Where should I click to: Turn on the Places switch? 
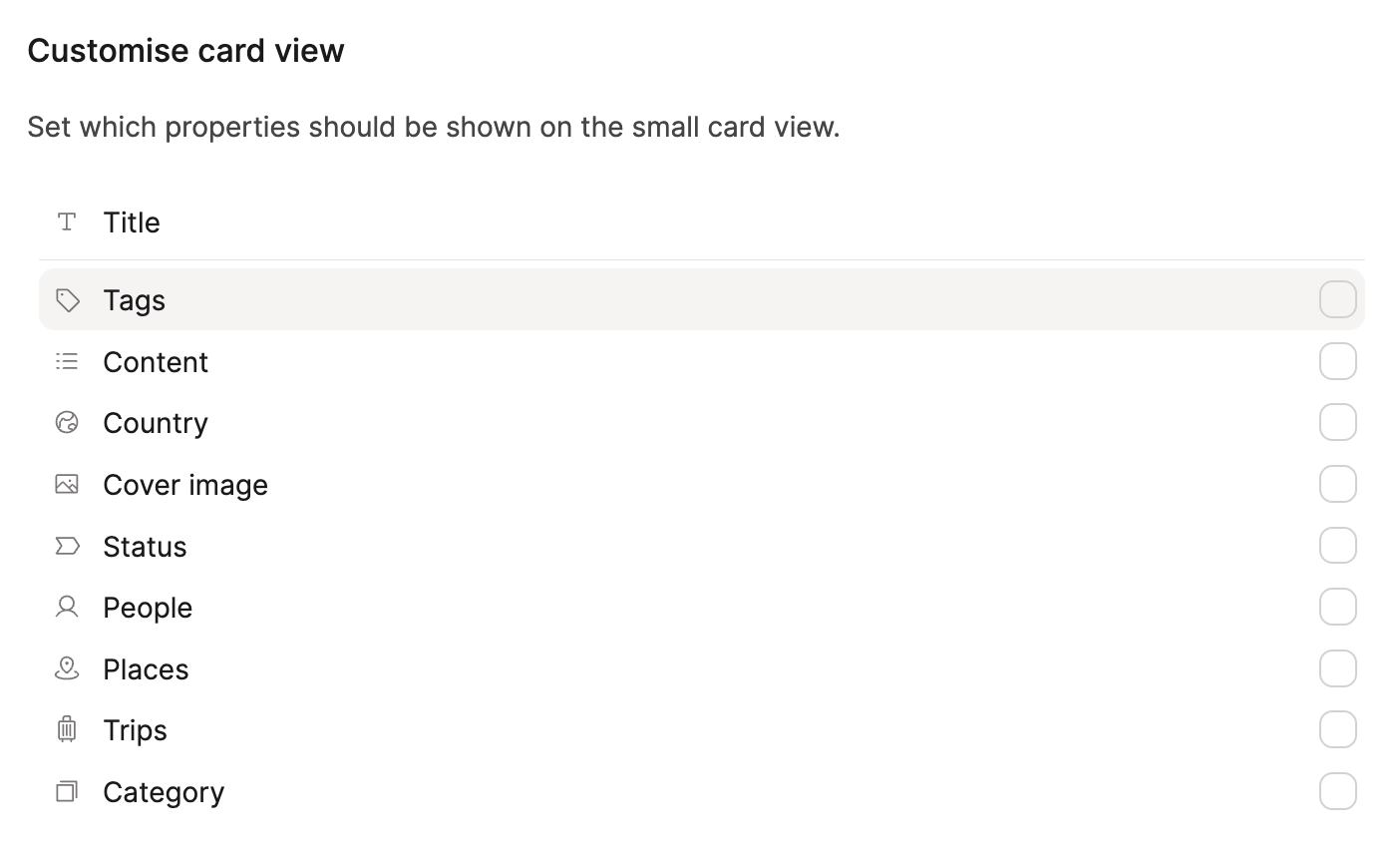click(1337, 668)
